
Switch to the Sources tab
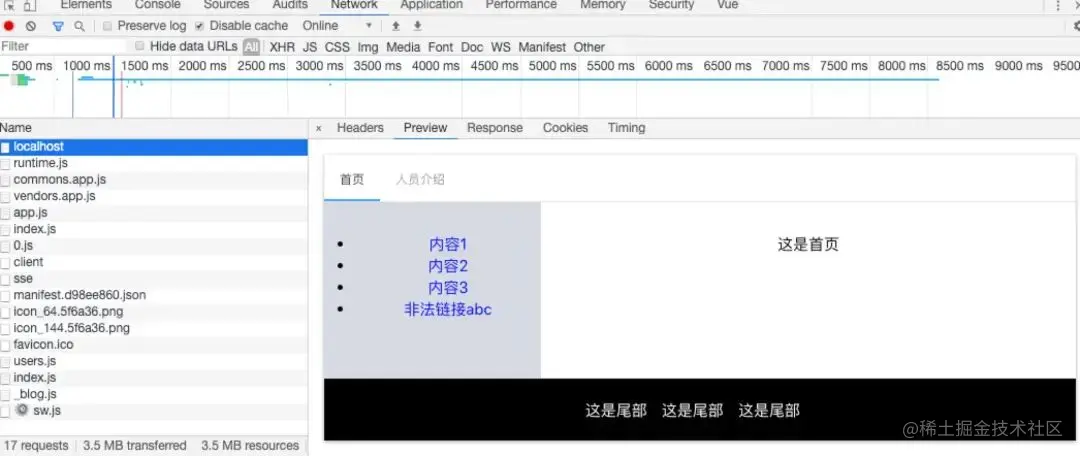tap(227, 5)
